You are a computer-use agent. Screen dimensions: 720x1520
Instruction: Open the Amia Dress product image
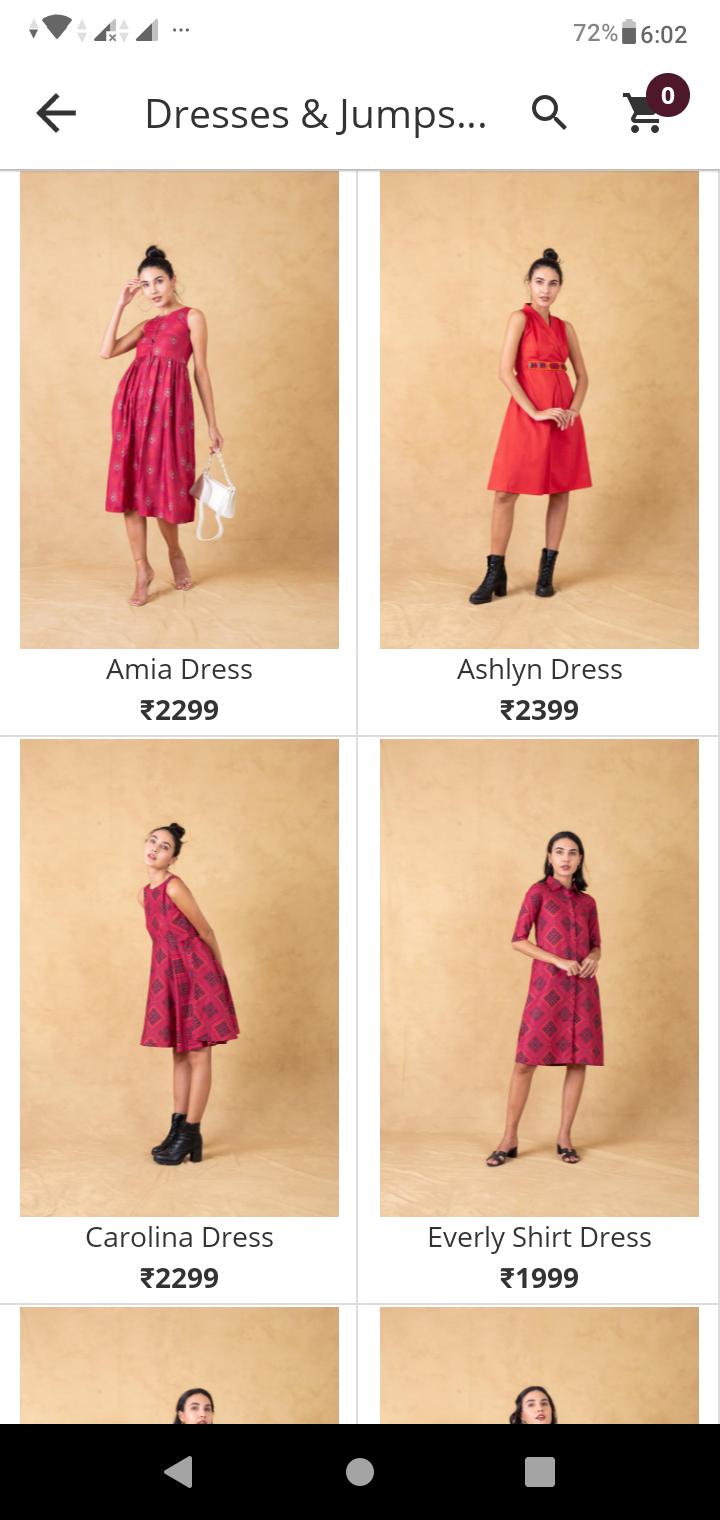pyautogui.click(x=179, y=410)
